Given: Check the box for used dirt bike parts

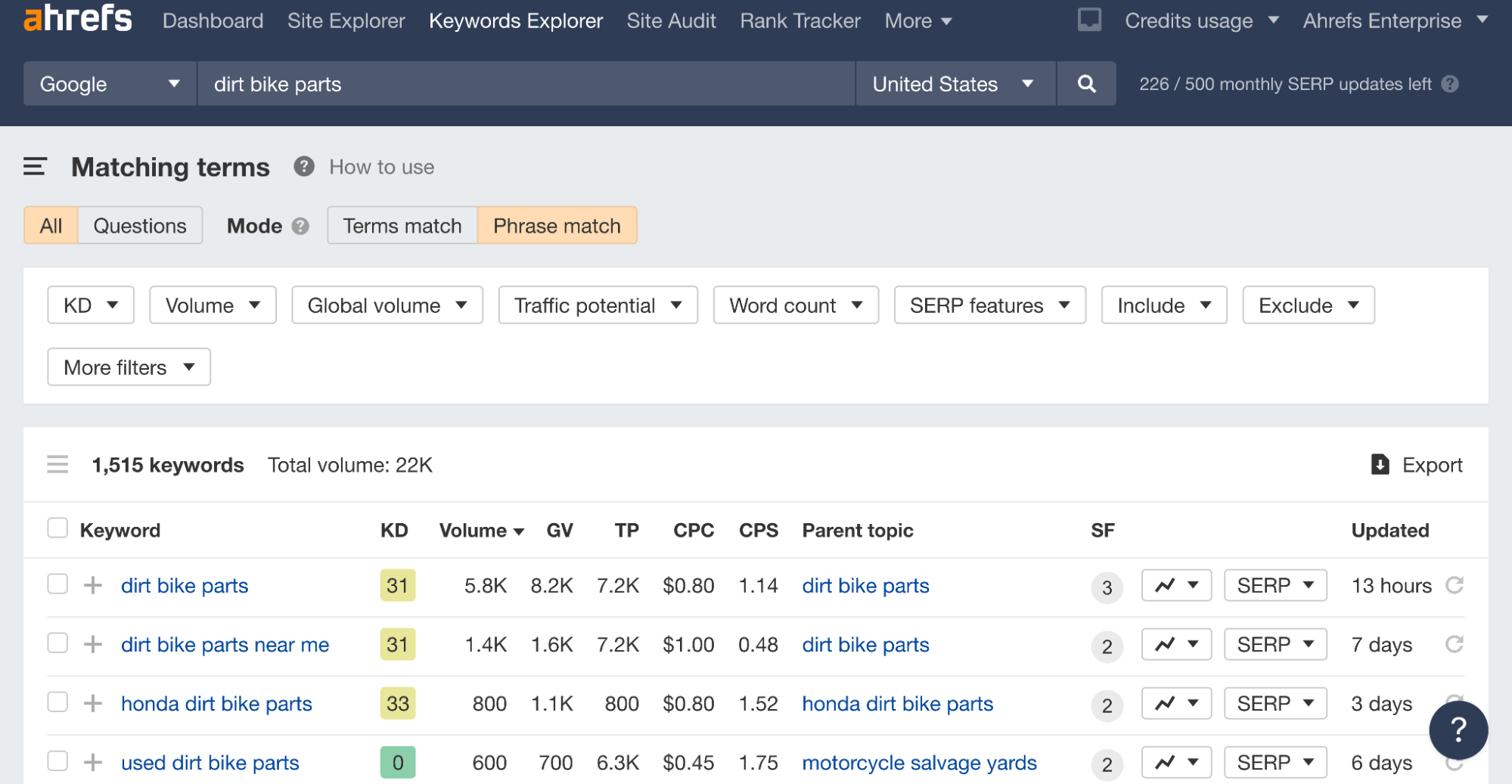Looking at the screenshot, I should [x=57, y=762].
